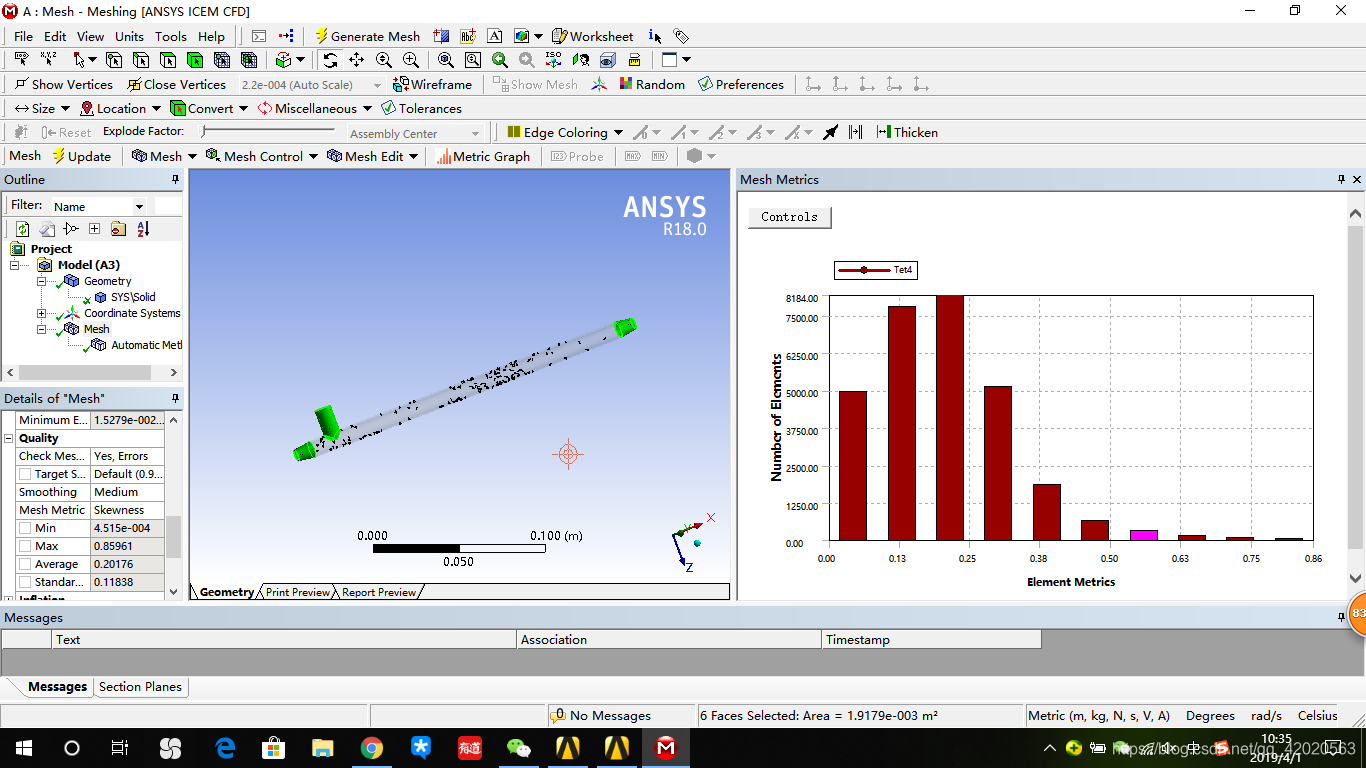The height and width of the screenshot is (768, 1366).
Task: Tick the Max parameter checkbox
Action: (x=25, y=546)
